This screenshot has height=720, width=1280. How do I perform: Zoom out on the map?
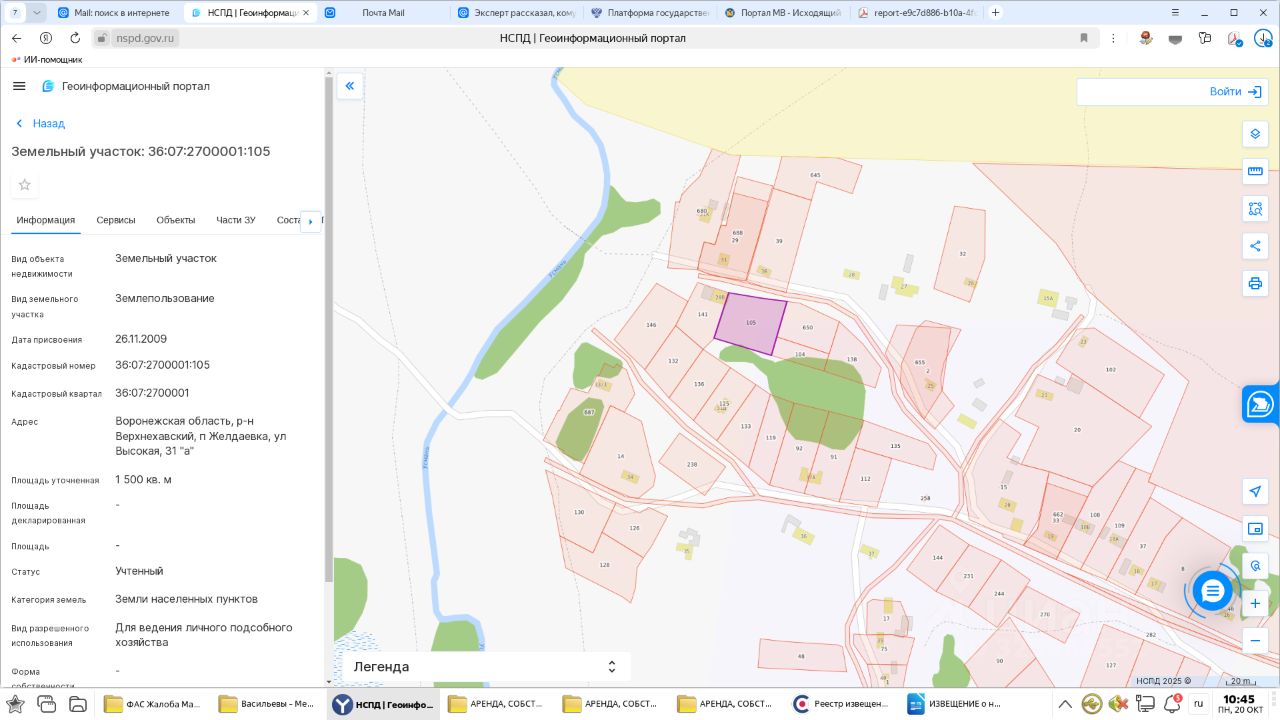coord(1255,640)
